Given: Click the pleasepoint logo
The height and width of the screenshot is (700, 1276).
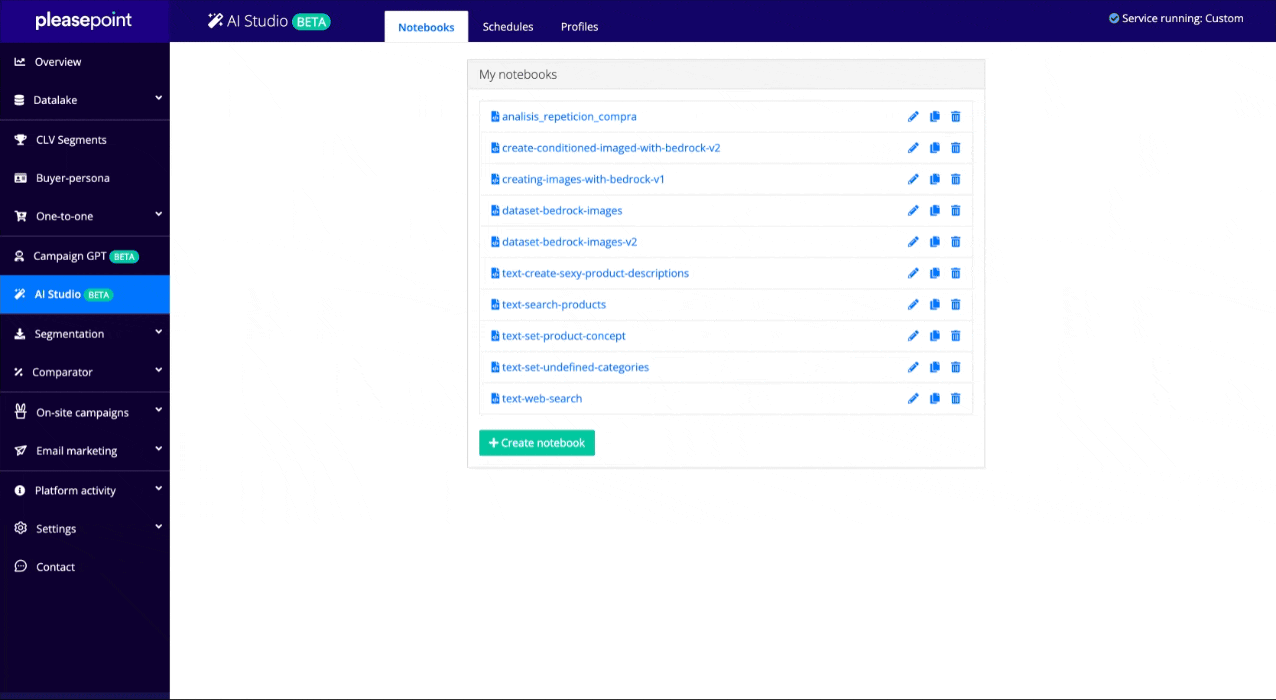Looking at the screenshot, I should (83, 21).
